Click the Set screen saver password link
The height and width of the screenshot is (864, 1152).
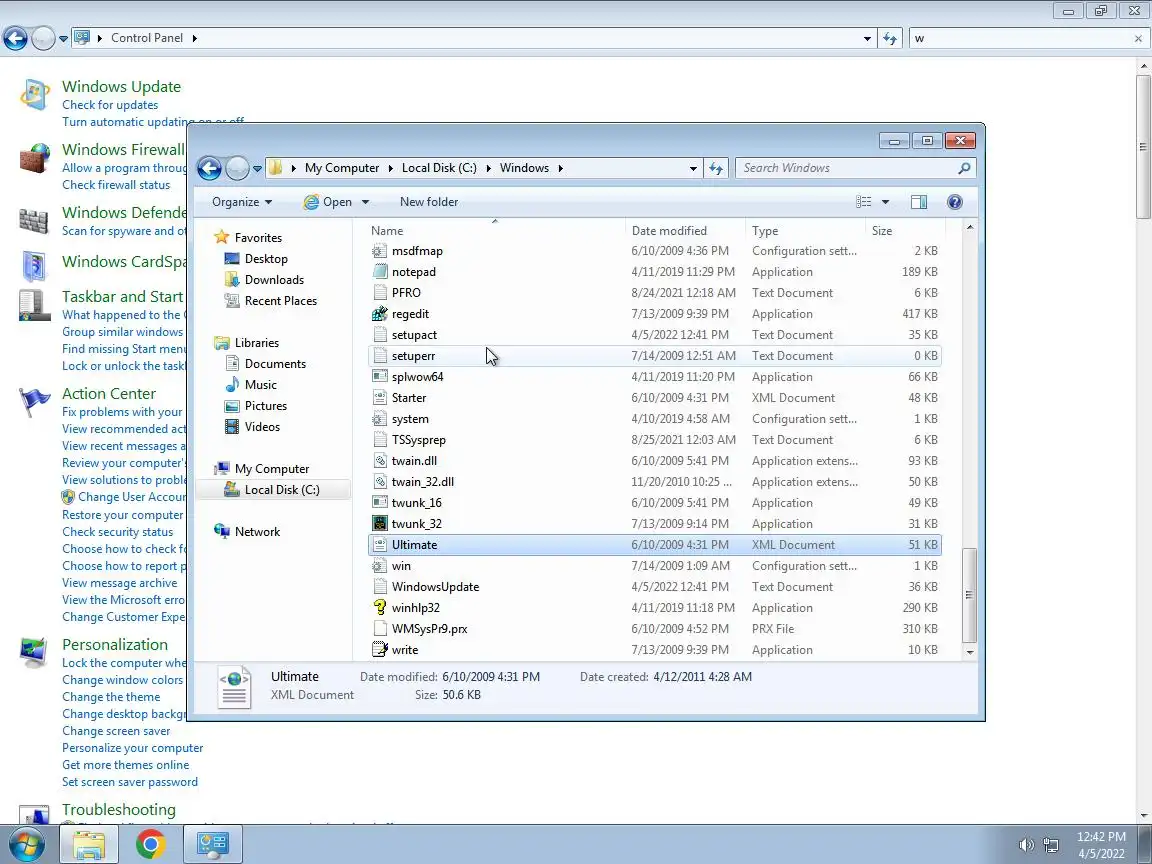click(130, 782)
